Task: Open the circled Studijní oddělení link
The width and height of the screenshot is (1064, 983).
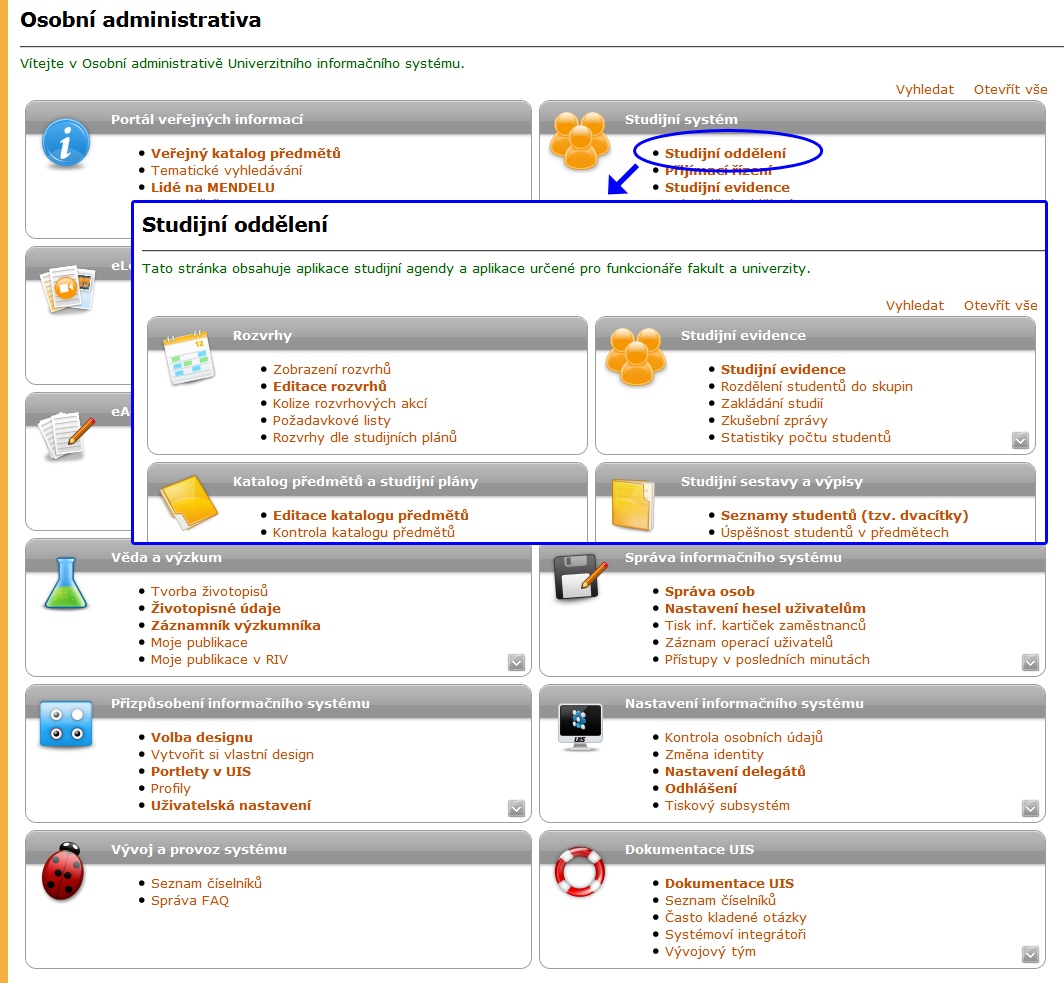Action: (725, 153)
